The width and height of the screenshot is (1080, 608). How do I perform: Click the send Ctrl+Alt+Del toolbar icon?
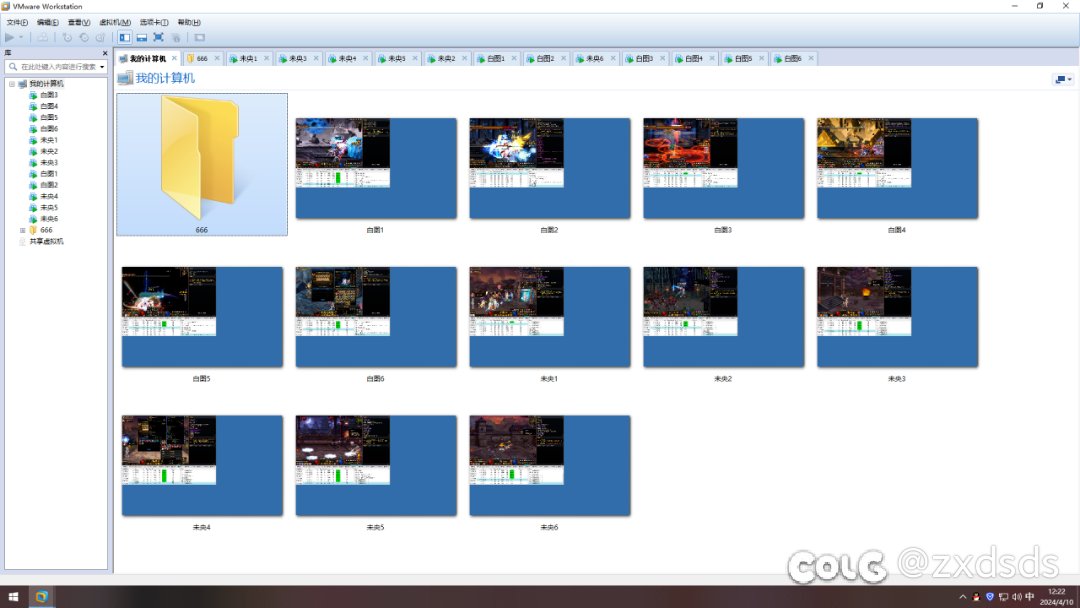coord(43,37)
